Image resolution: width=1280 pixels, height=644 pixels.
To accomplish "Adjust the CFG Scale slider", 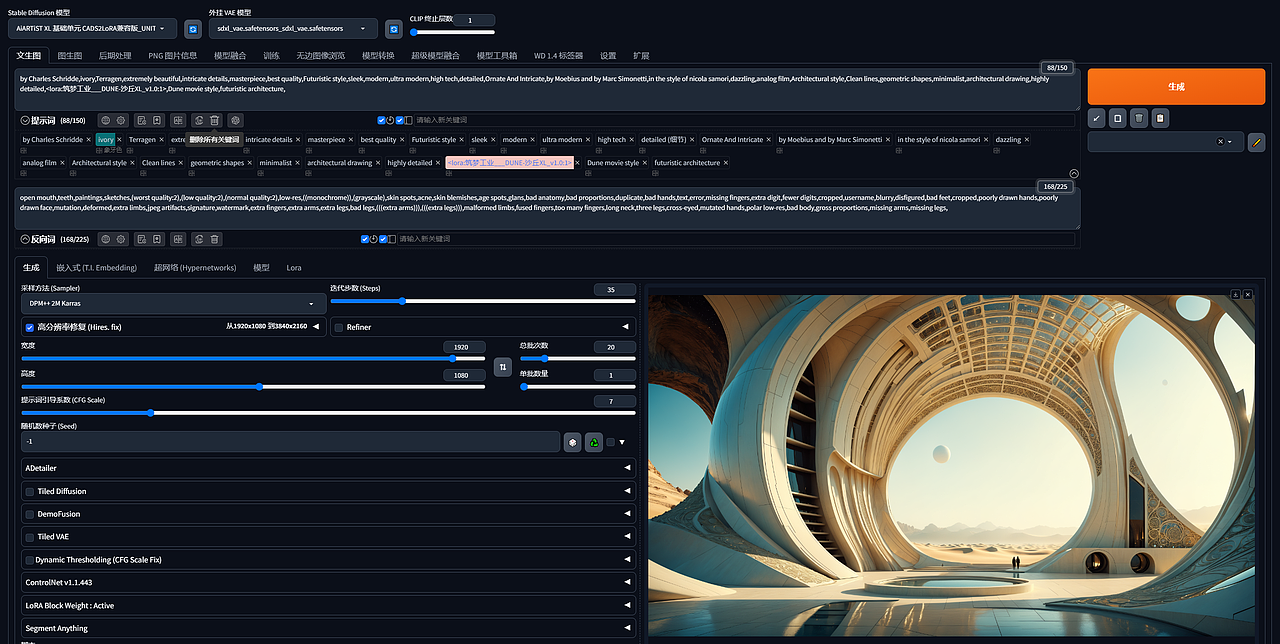I will [328, 412].
